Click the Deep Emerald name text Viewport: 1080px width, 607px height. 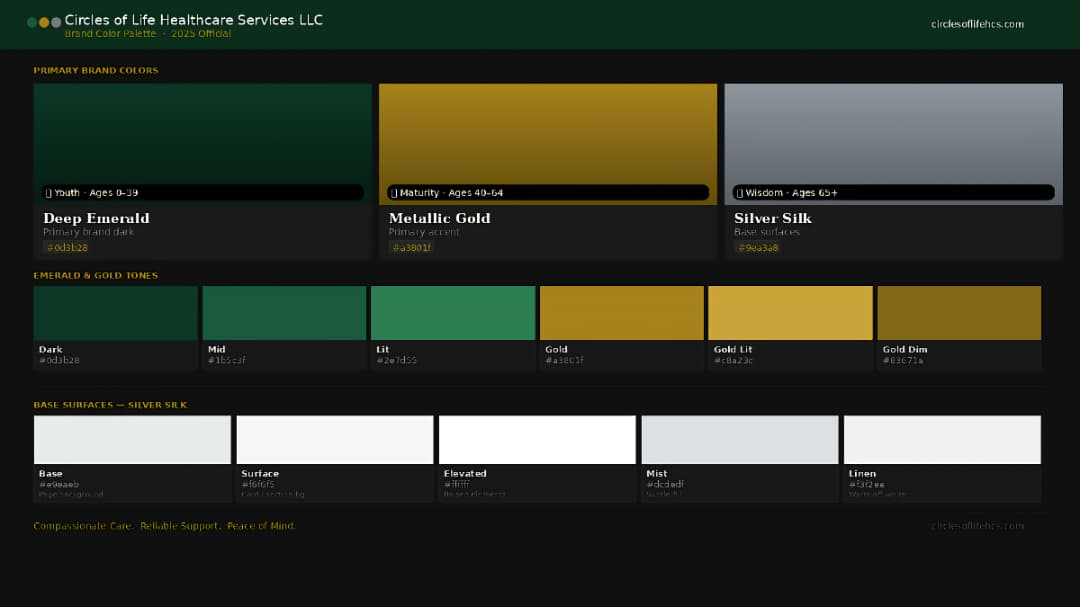[96, 218]
